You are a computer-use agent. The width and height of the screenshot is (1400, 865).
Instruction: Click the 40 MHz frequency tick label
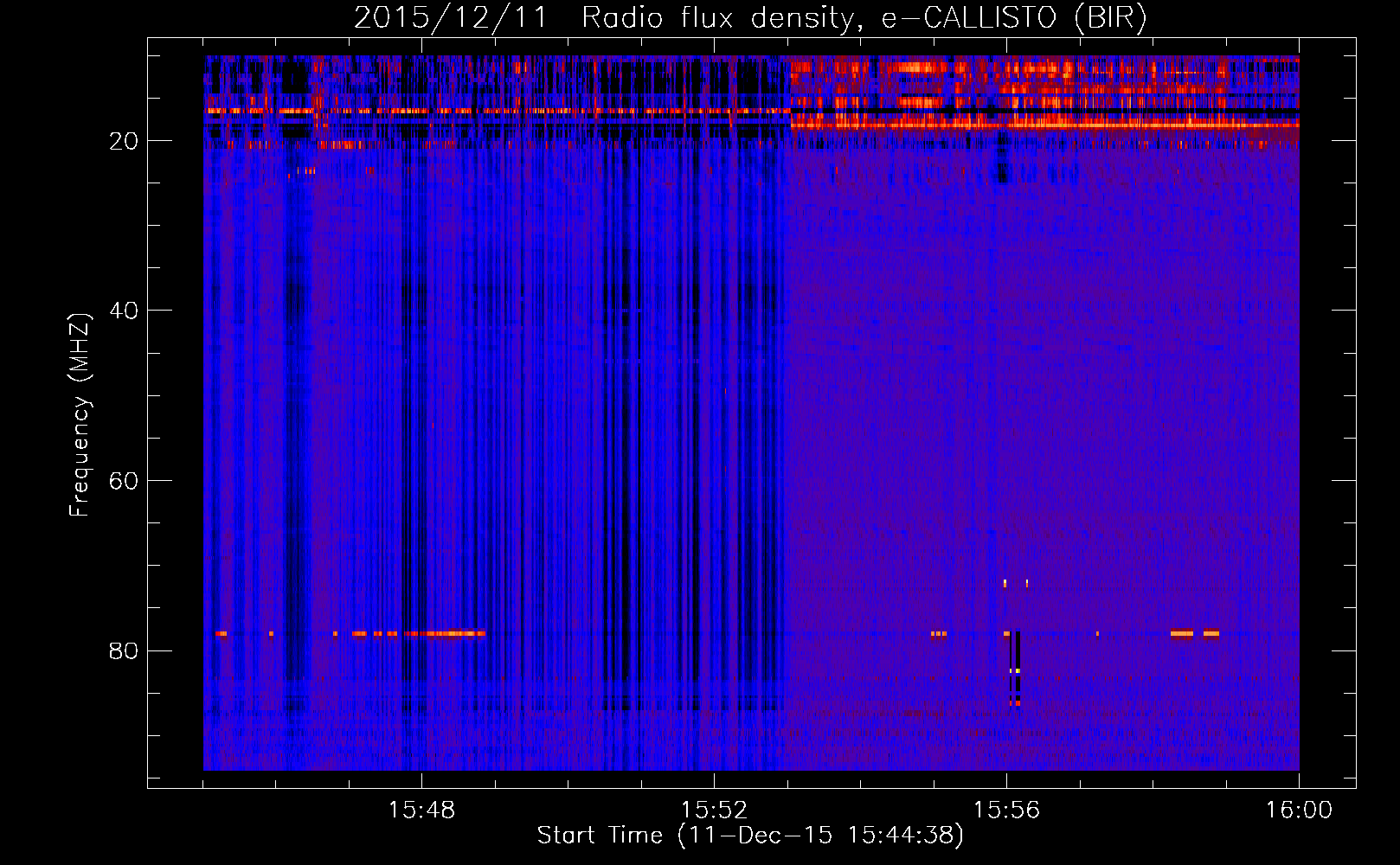click(124, 311)
